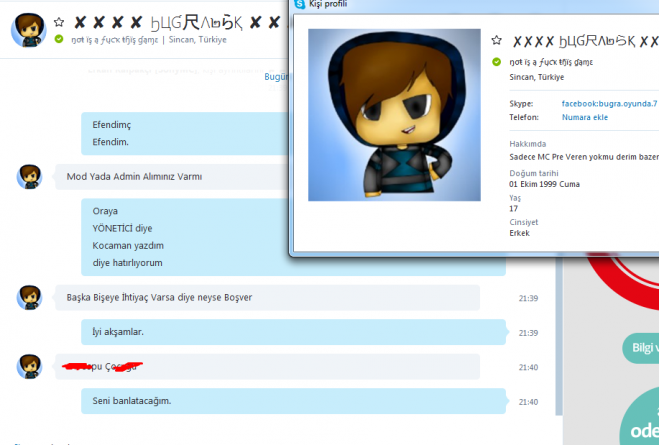This screenshot has height=445, width=659.
Task: Click the large profile picture in Kişi profili
Action: pos(394,115)
